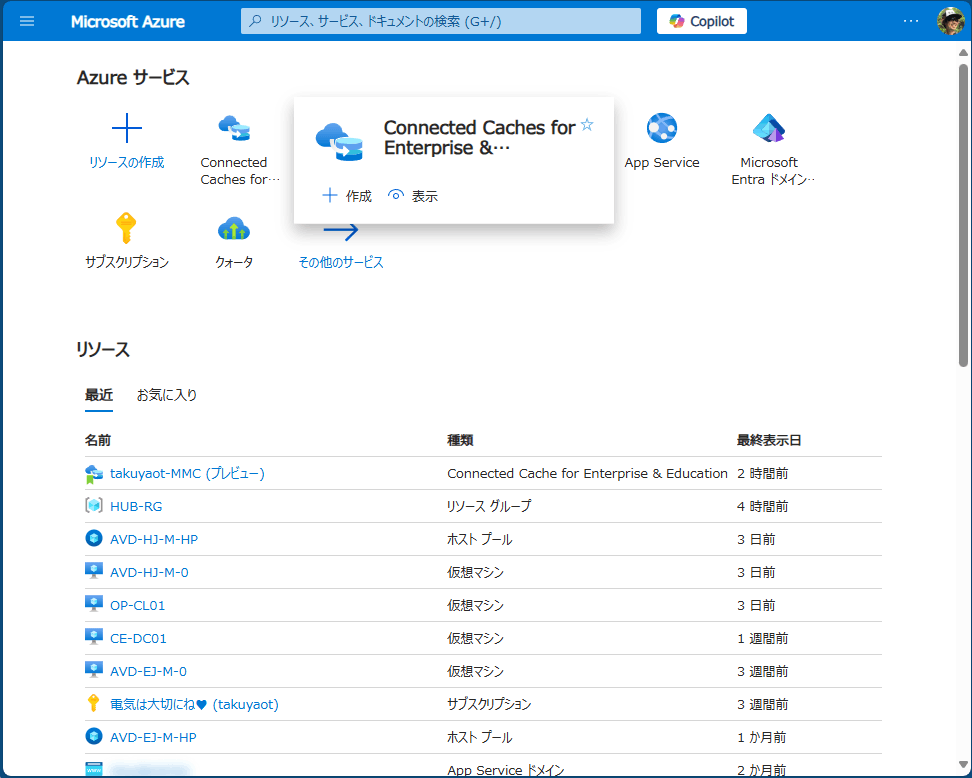Click the 1 か月前 cell
This screenshot has height=778, width=972.
tap(762, 737)
